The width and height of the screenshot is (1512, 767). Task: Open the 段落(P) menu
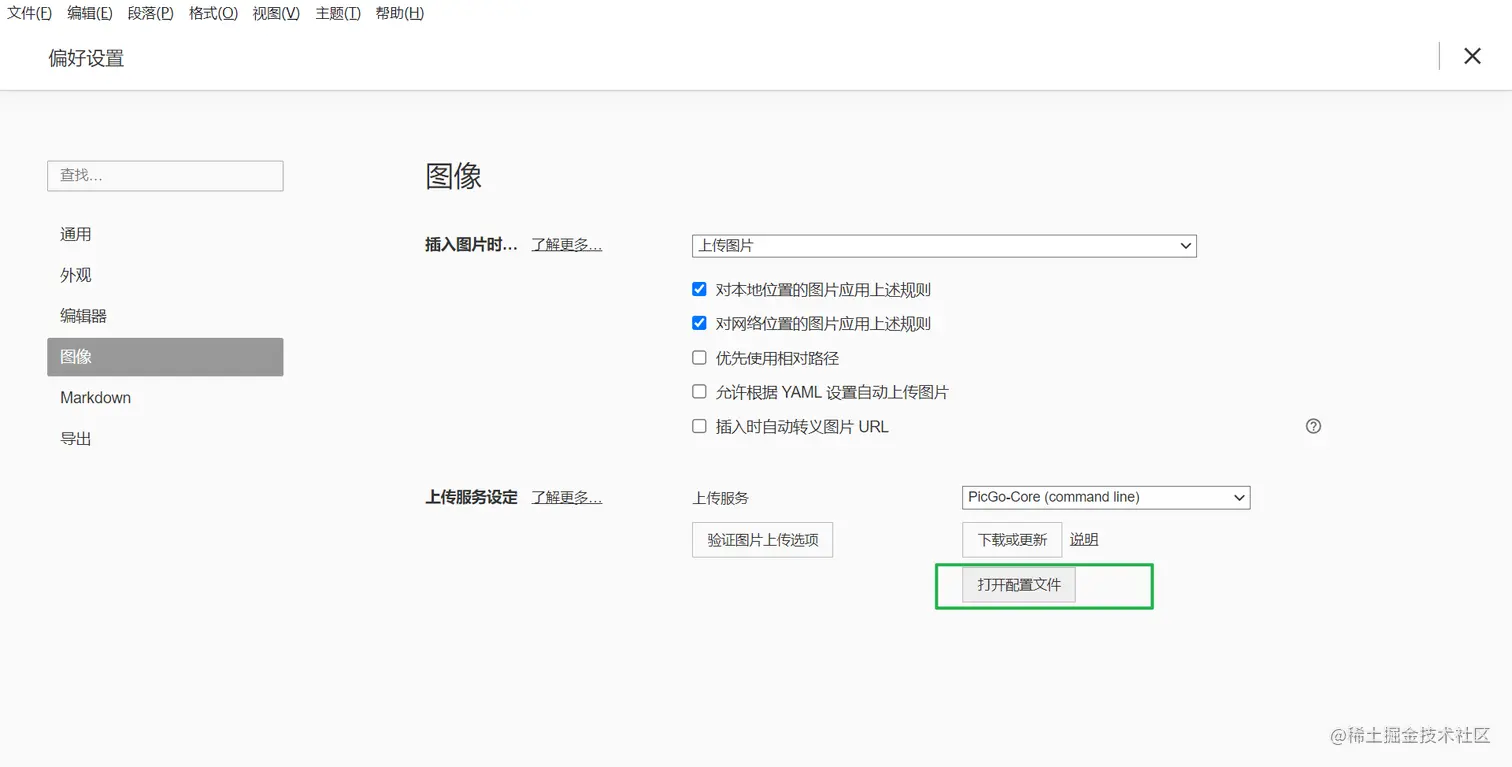pyautogui.click(x=150, y=13)
